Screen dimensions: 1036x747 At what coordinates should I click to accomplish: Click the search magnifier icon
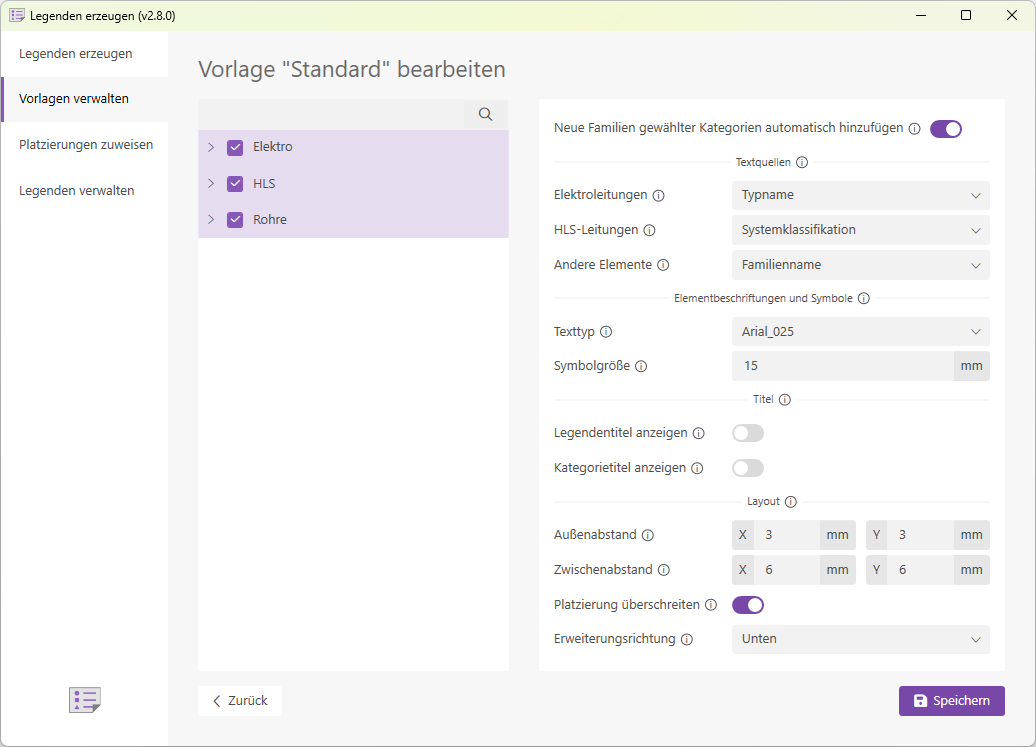[x=485, y=114]
